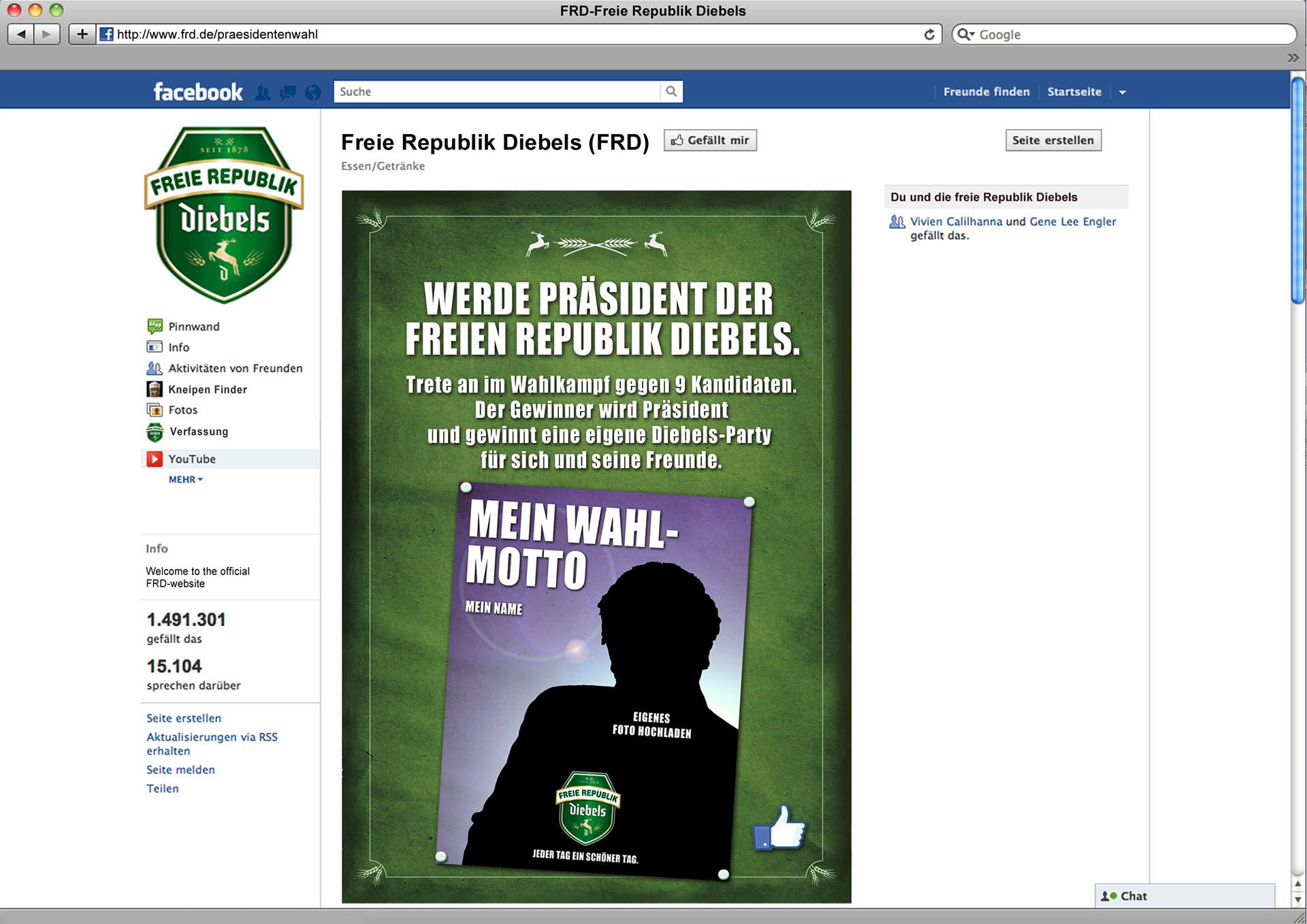Open the messages icon in Facebook header
This screenshot has height=924, width=1307.
click(x=288, y=93)
